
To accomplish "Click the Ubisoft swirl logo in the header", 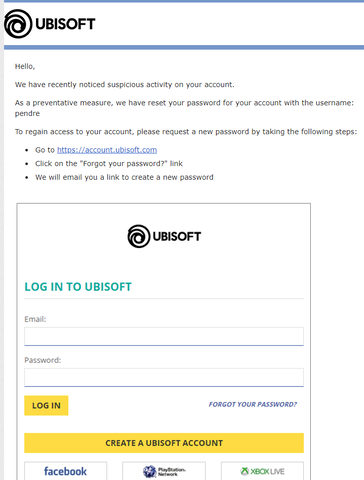I will (18, 24).
